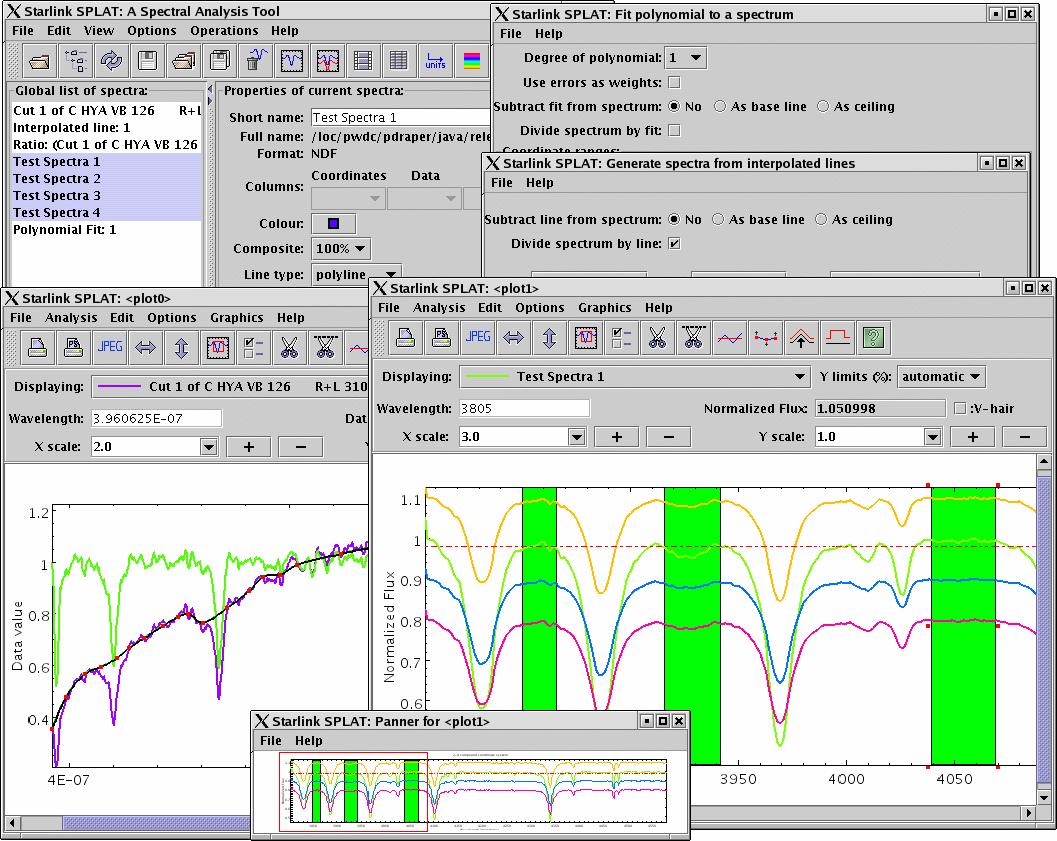The image size is (1057, 841).
Task: Click the print icon in plot1 toolbar
Action: [x=405, y=337]
